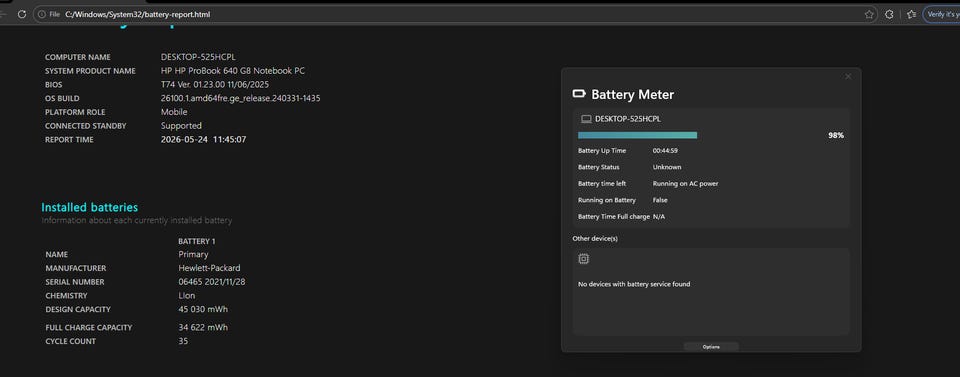This screenshot has width=960, height=377.
Task: Select report time 2026-05-24 11:45:07
Action: coord(203,140)
